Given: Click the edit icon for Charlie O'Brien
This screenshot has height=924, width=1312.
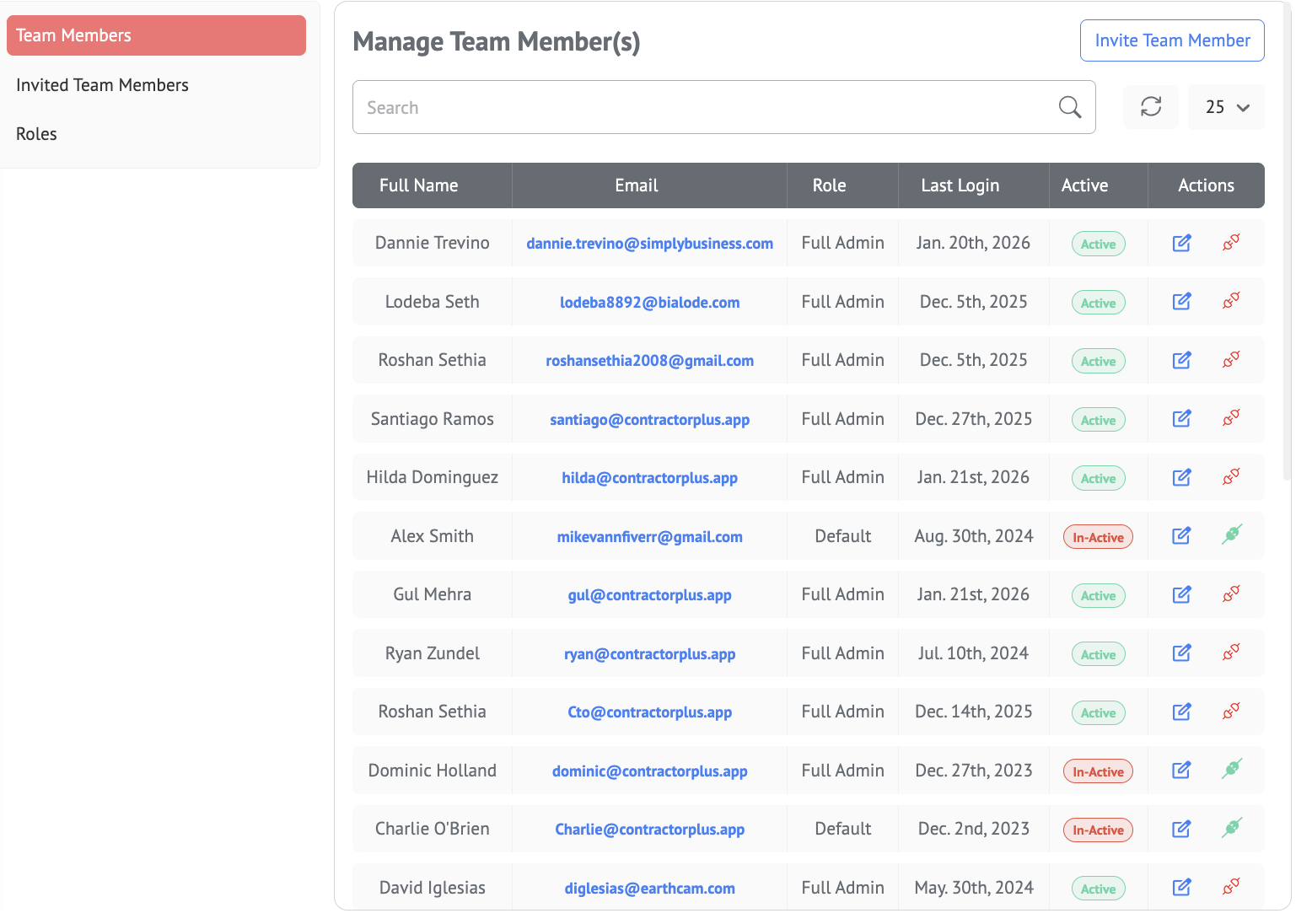Looking at the screenshot, I should coord(1181,829).
